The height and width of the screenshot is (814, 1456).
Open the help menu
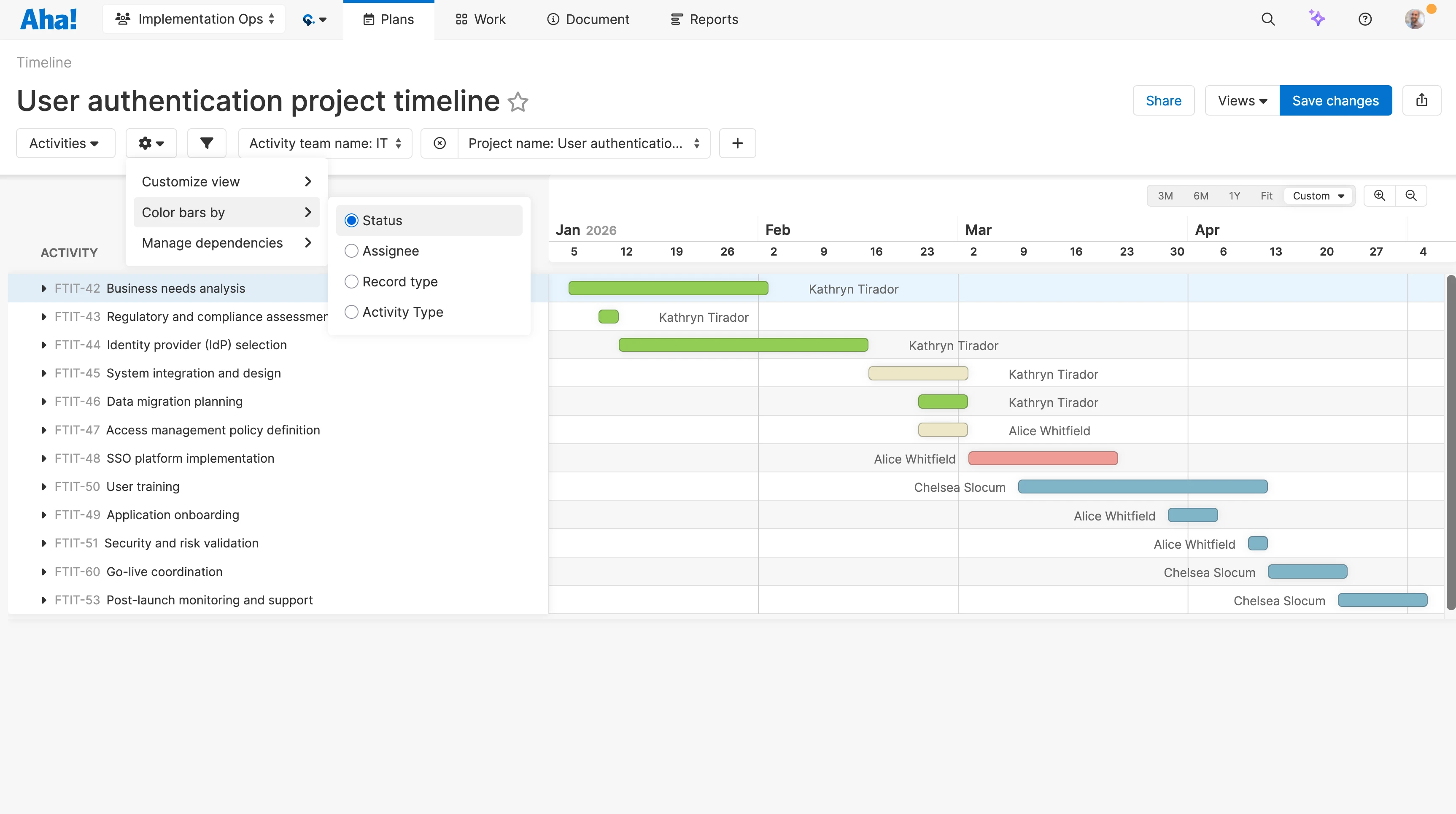(1365, 19)
